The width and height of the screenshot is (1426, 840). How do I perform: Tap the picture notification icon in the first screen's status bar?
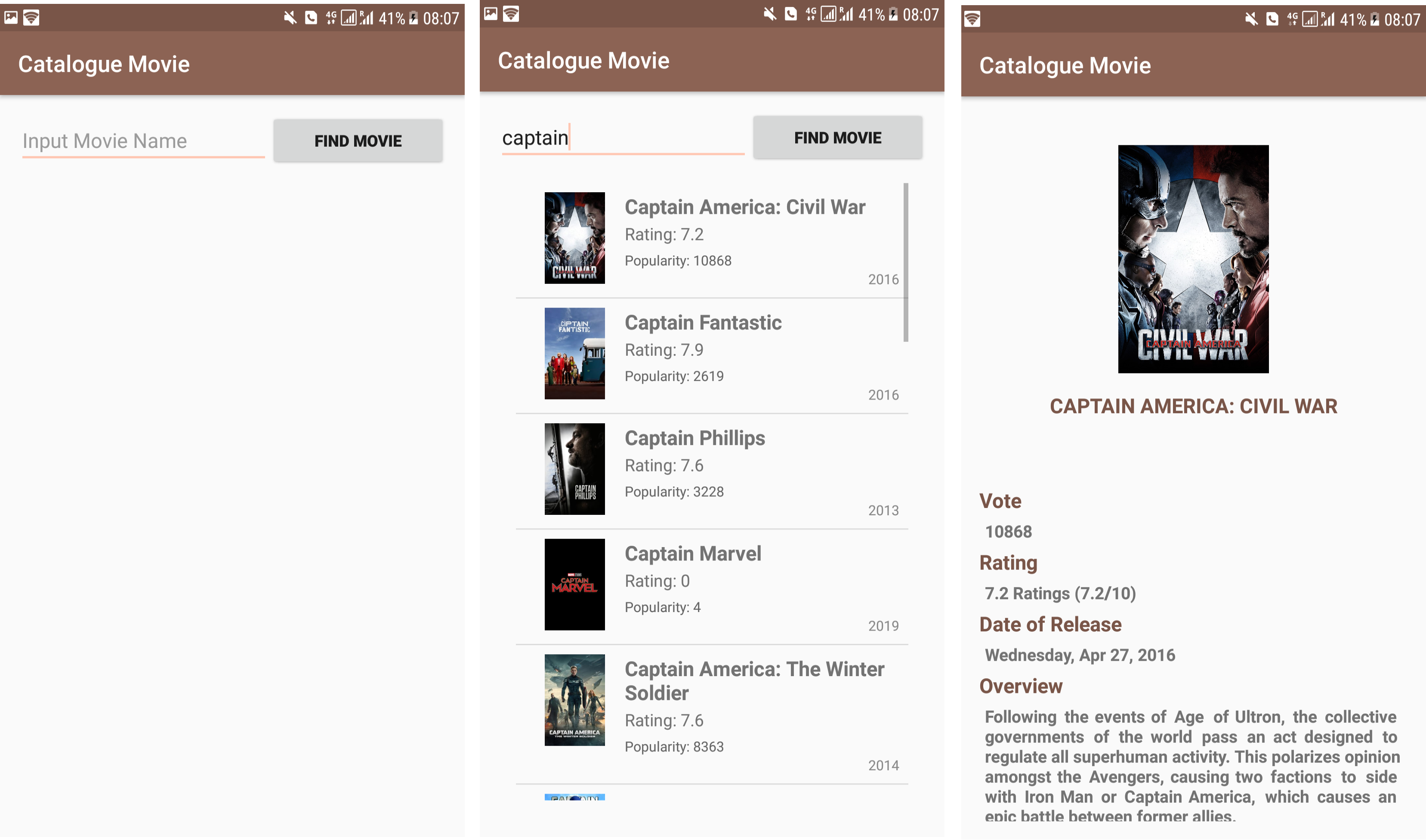pos(11,18)
